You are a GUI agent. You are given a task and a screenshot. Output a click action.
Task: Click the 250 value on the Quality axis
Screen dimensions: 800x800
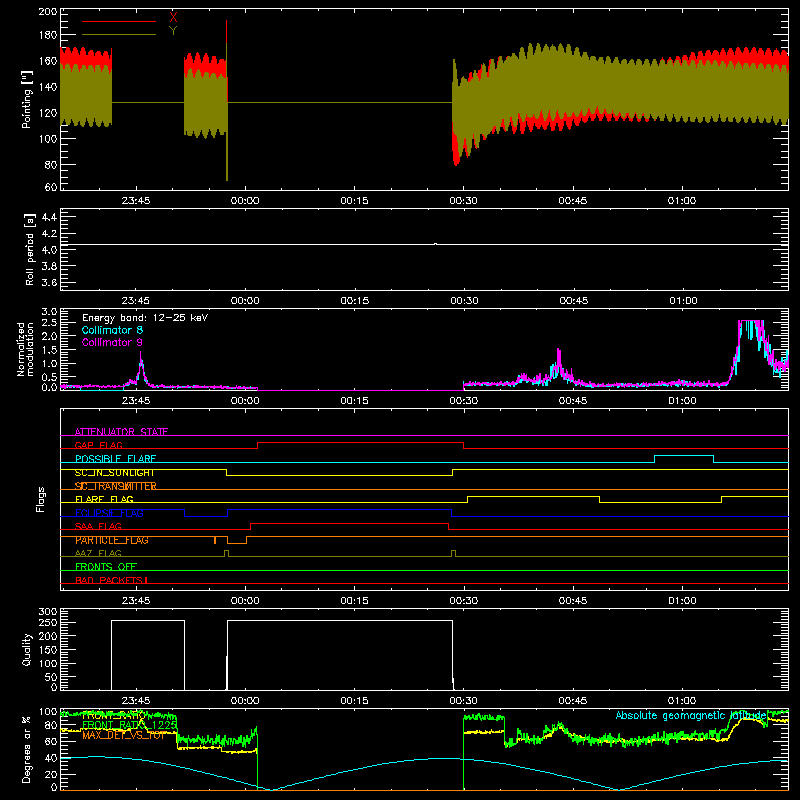coord(48,622)
